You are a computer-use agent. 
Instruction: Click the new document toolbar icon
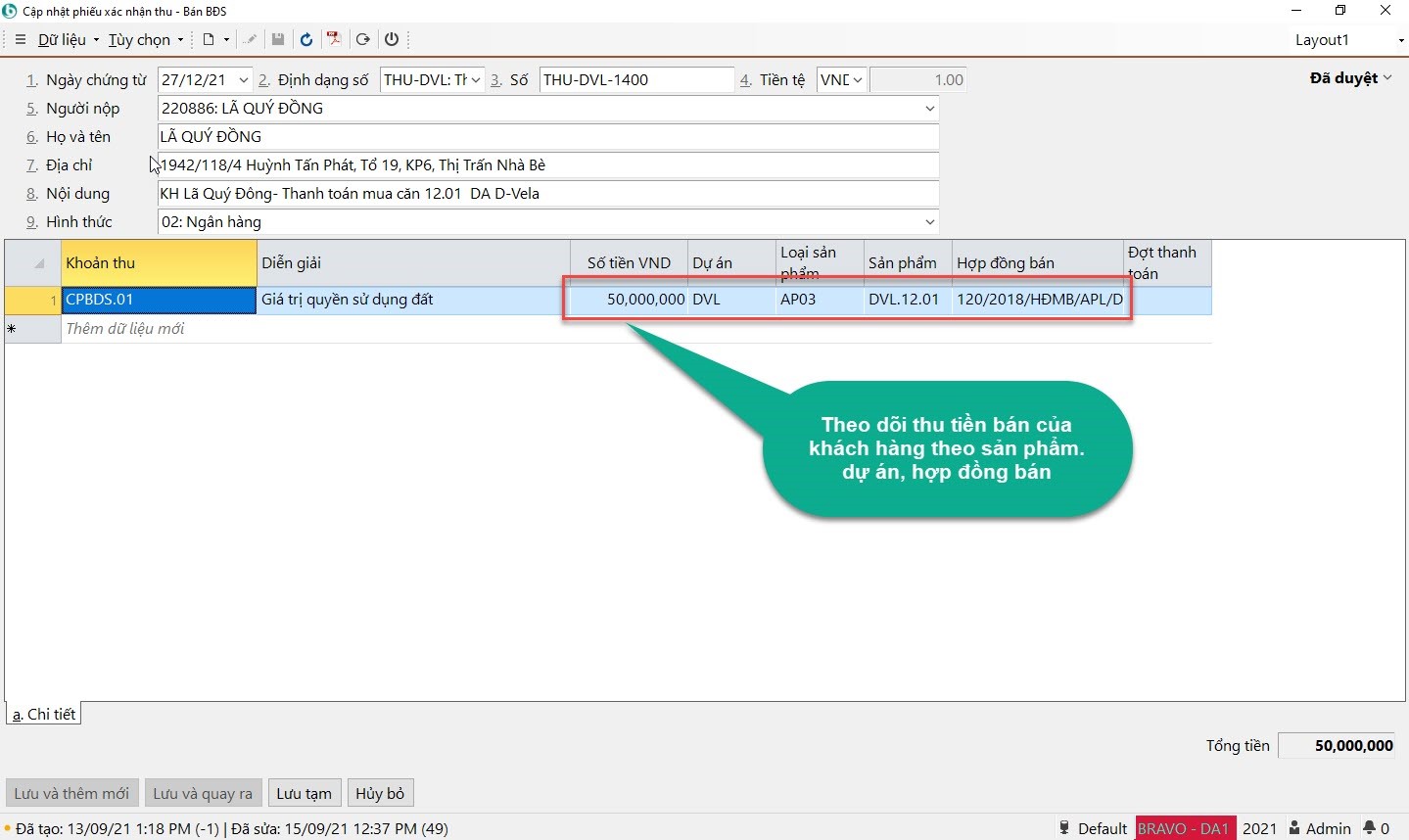[x=209, y=39]
